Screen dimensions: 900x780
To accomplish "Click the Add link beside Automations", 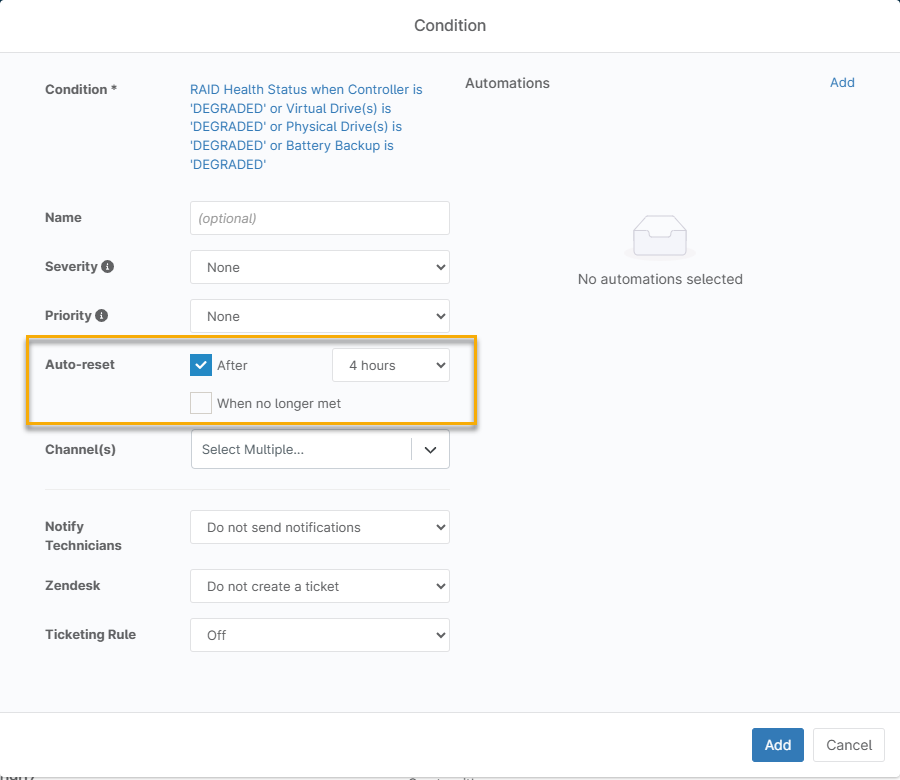I will click(842, 83).
